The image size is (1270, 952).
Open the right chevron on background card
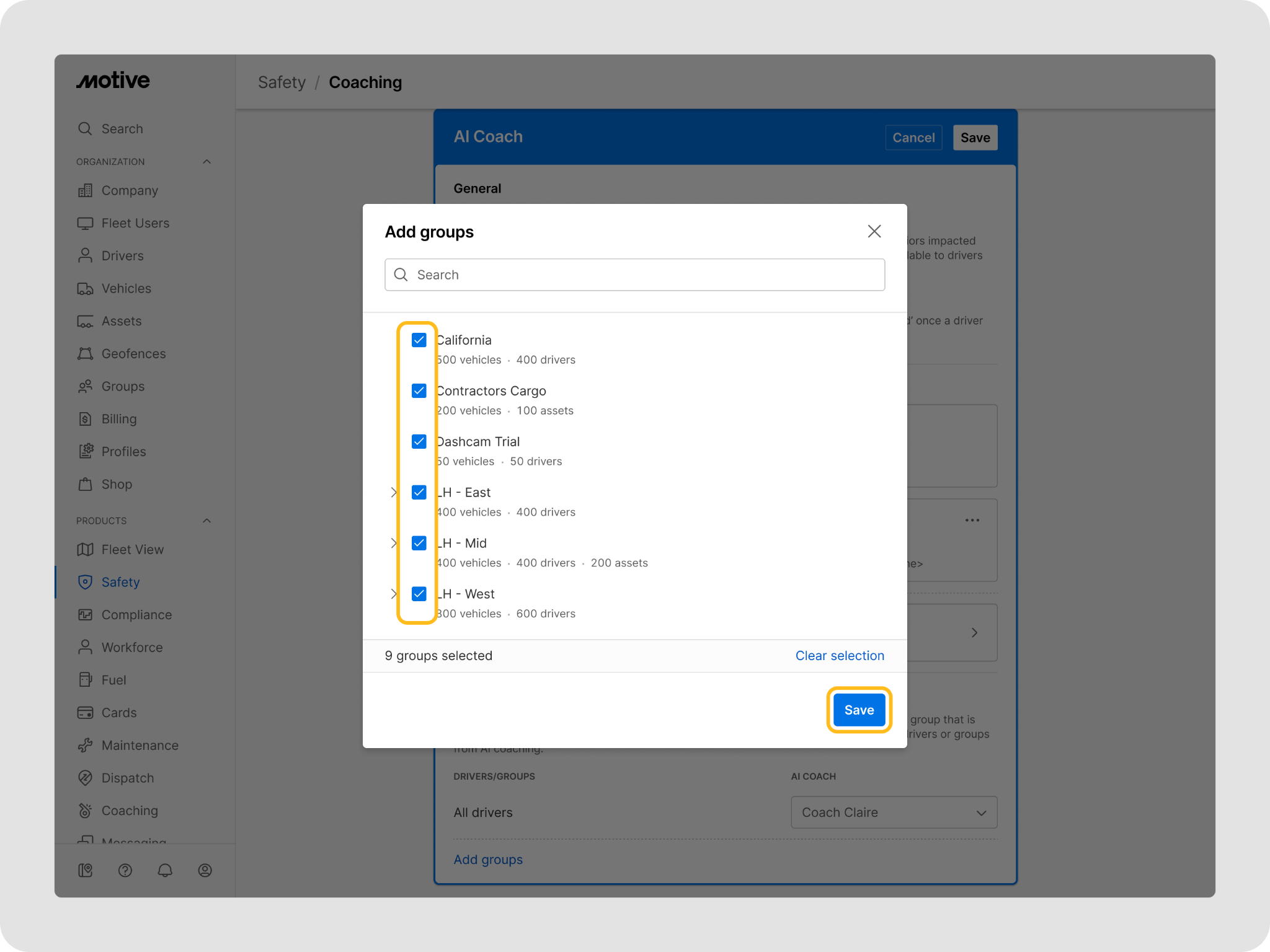click(x=974, y=632)
